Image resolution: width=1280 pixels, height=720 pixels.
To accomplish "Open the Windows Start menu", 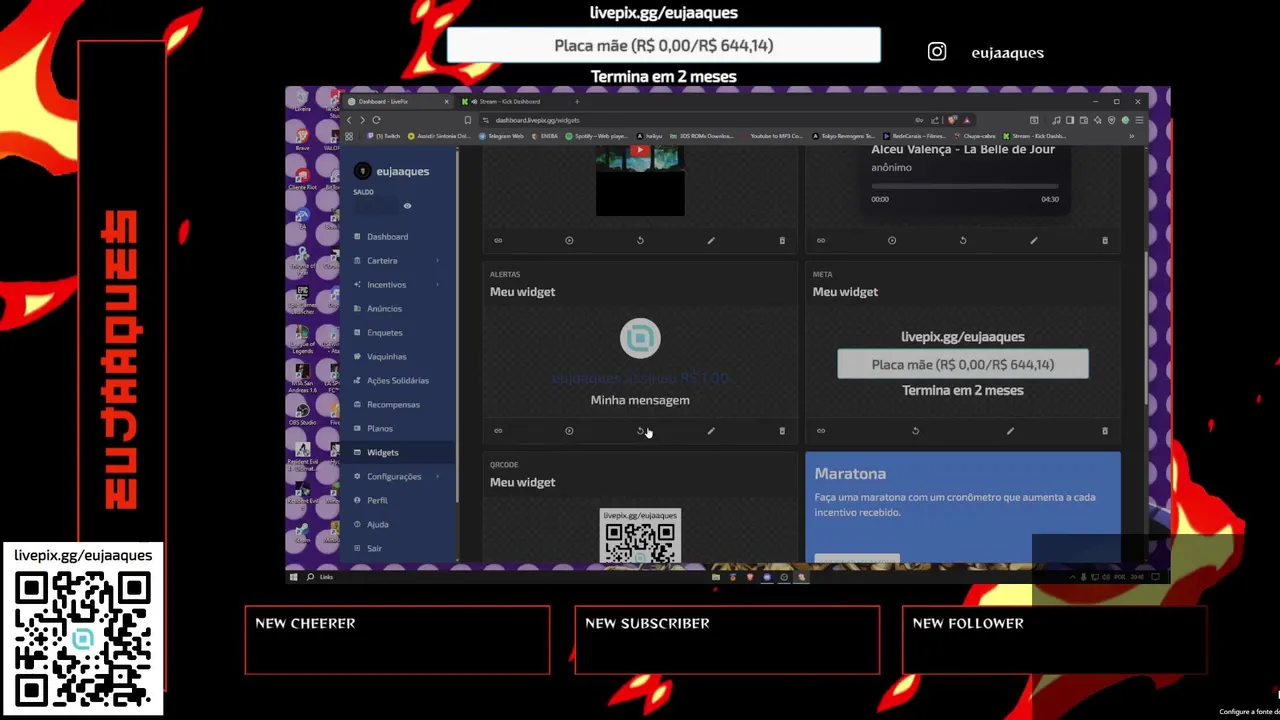I will click(x=293, y=577).
